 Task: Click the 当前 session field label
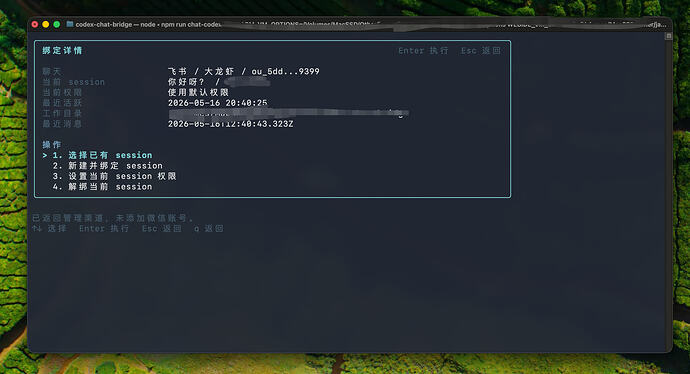73,82
